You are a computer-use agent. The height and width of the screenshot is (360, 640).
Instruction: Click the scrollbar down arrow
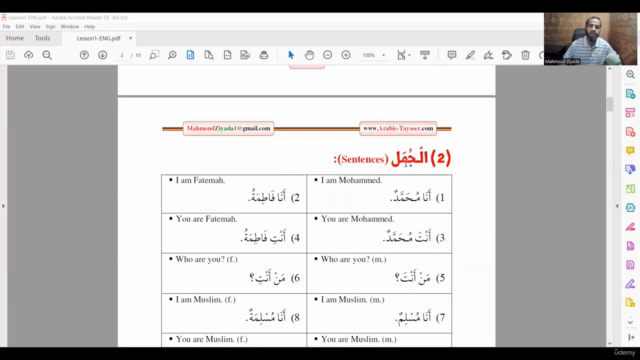click(610, 344)
